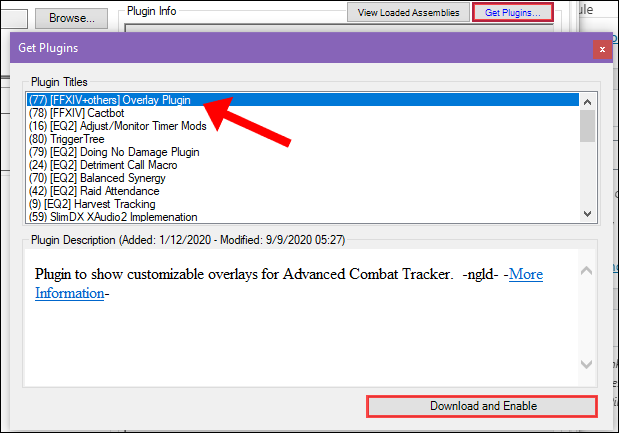The height and width of the screenshot is (433, 619).
Task: Select (77) [FFXIV+others] Overlay Plugin
Action: click(x=303, y=100)
